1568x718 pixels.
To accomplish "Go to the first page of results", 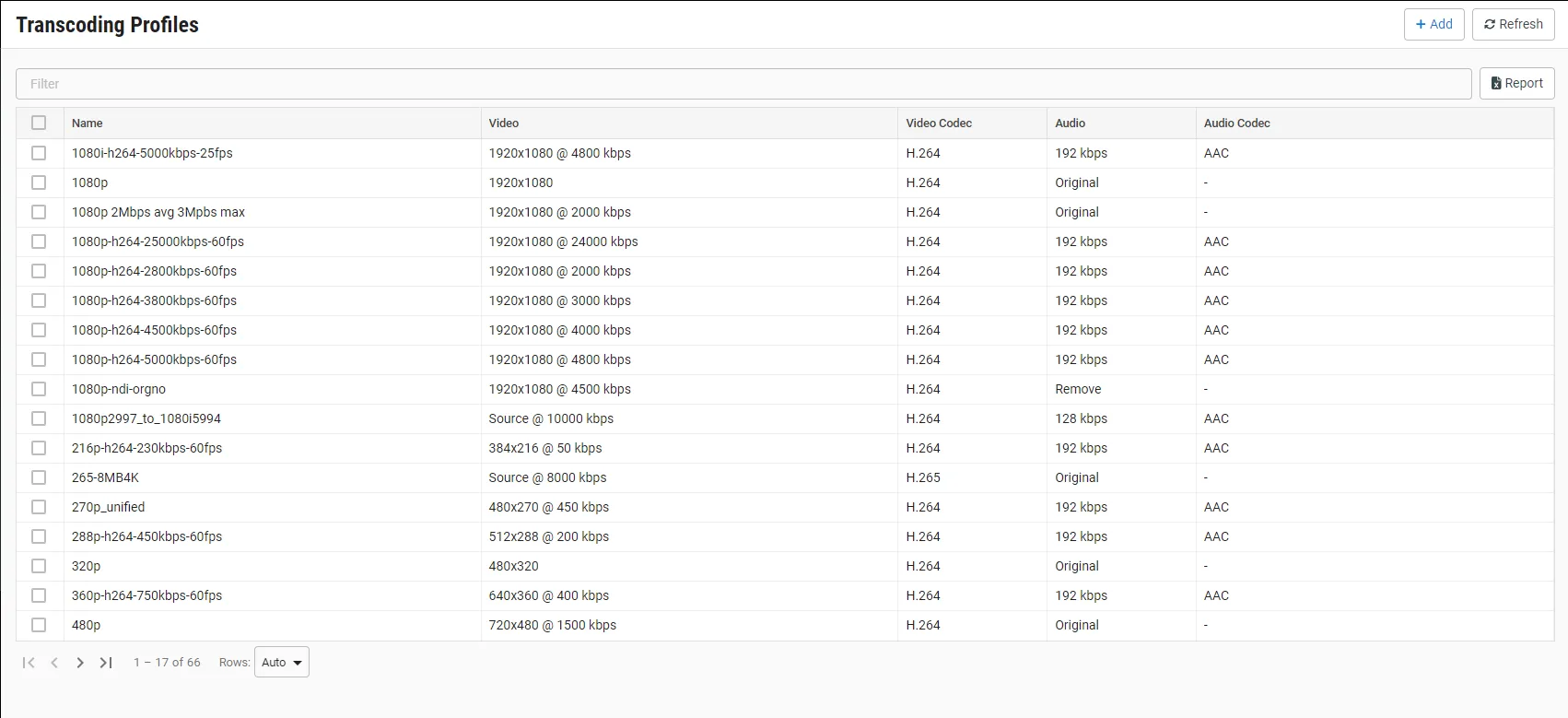I will 29,663.
